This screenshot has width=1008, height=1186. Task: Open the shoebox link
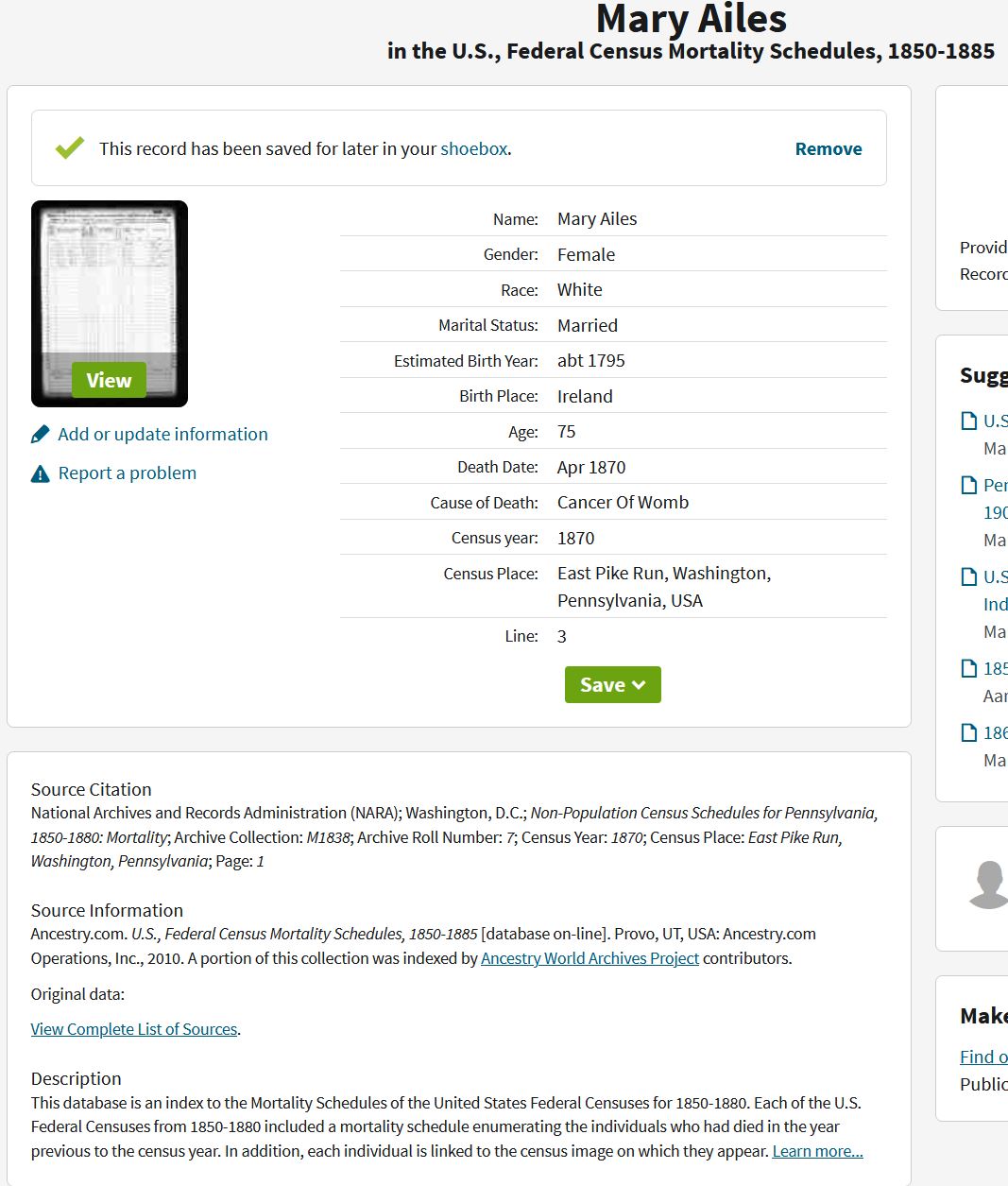point(473,149)
